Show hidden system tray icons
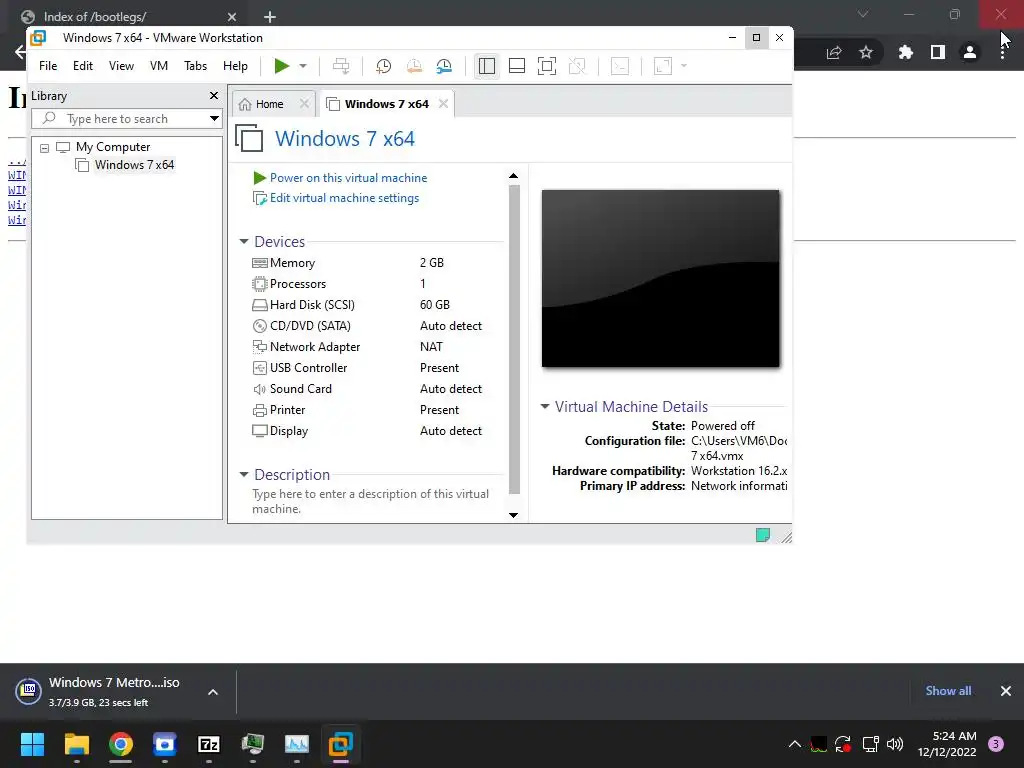The width and height of the screenshot is (1024, 768). pos(795,744)
